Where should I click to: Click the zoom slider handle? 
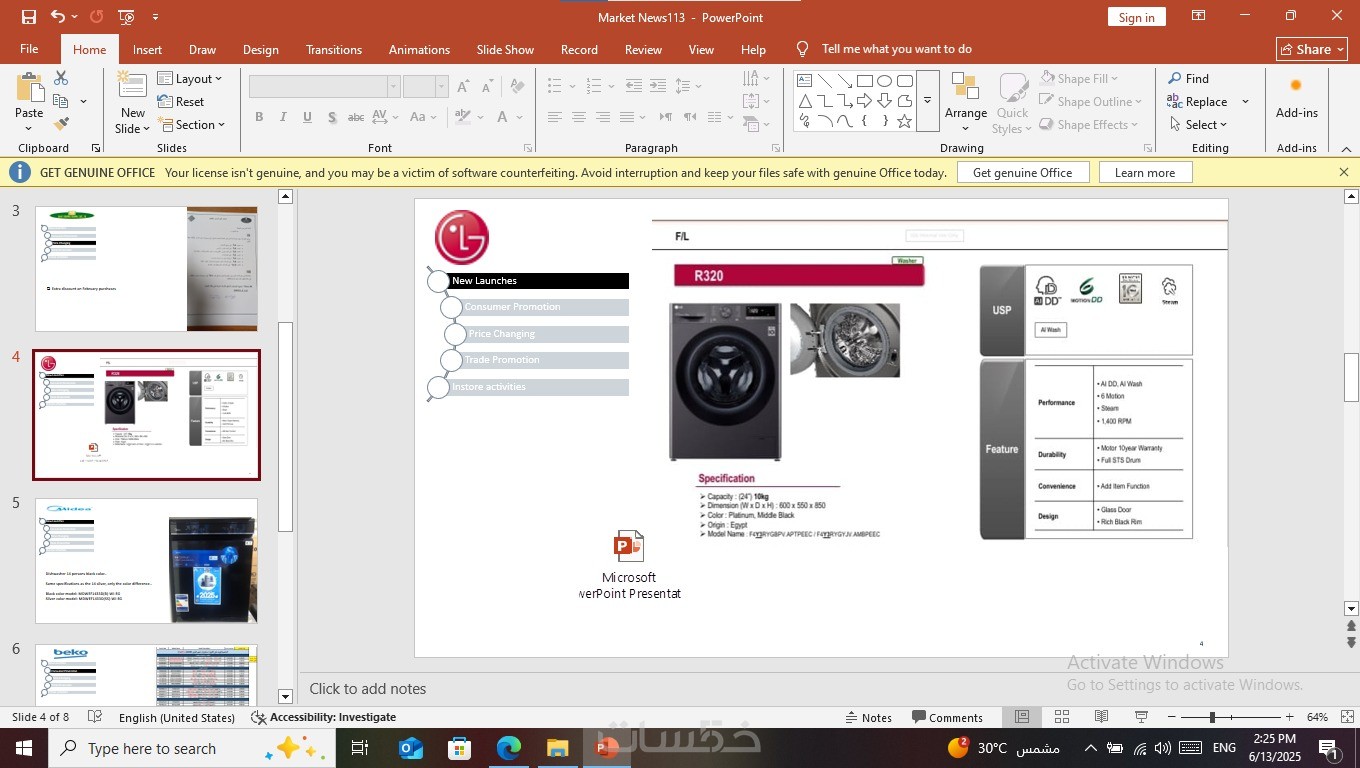(1212, 717)
